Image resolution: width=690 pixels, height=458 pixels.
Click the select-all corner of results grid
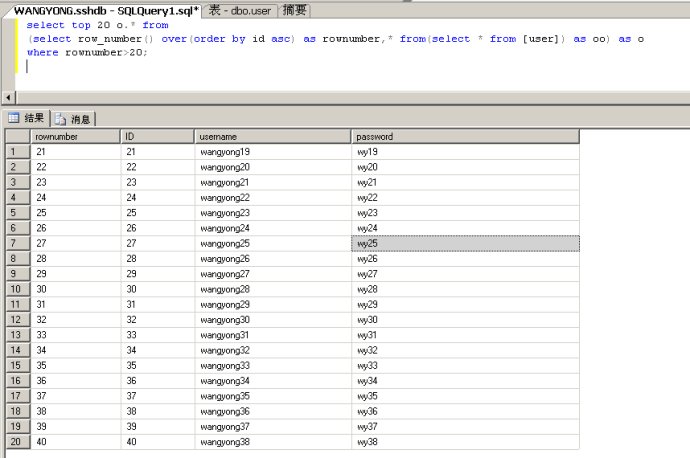(x=16, y=136)
